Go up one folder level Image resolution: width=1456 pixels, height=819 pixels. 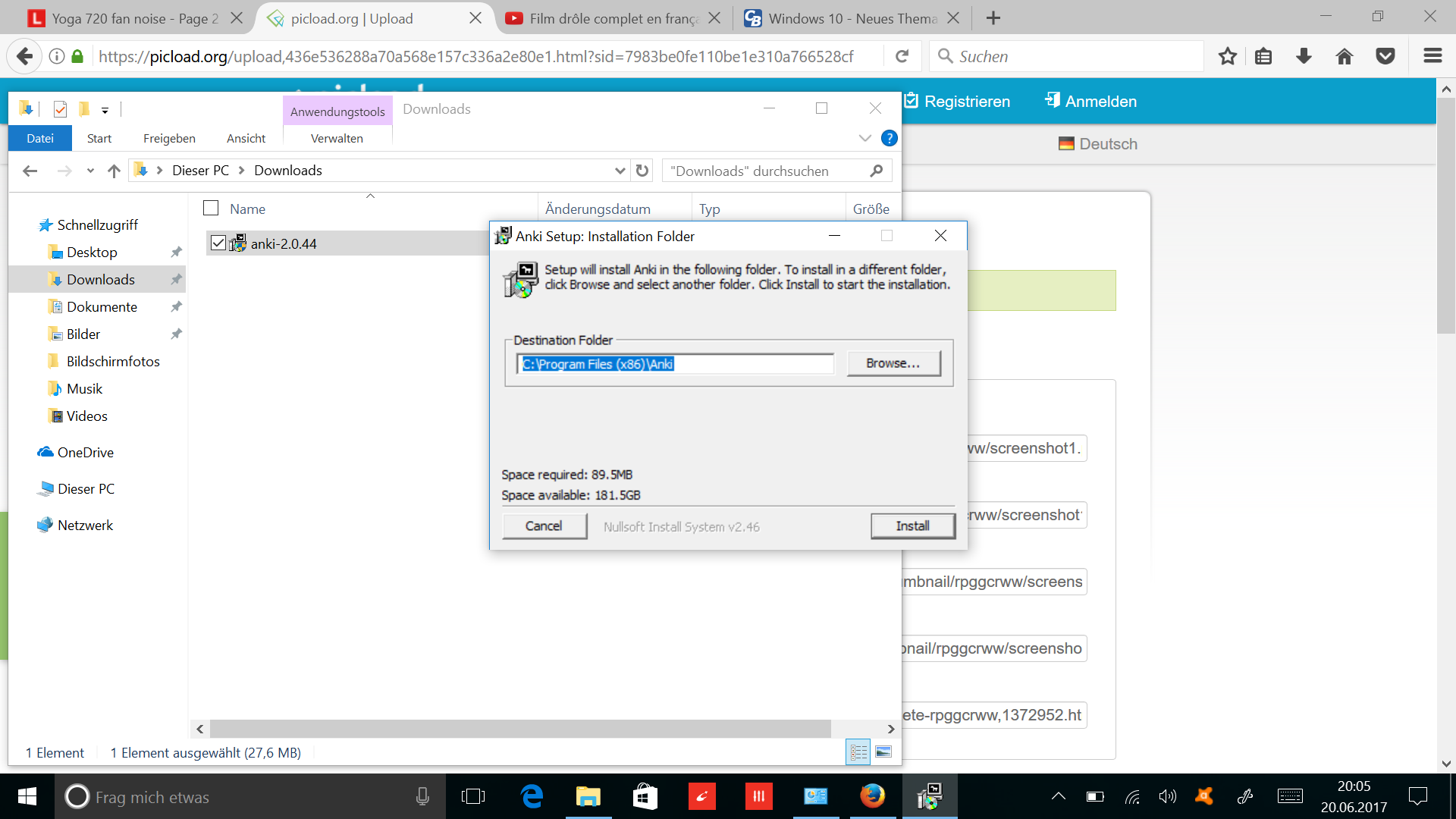(x=114, y=171)
